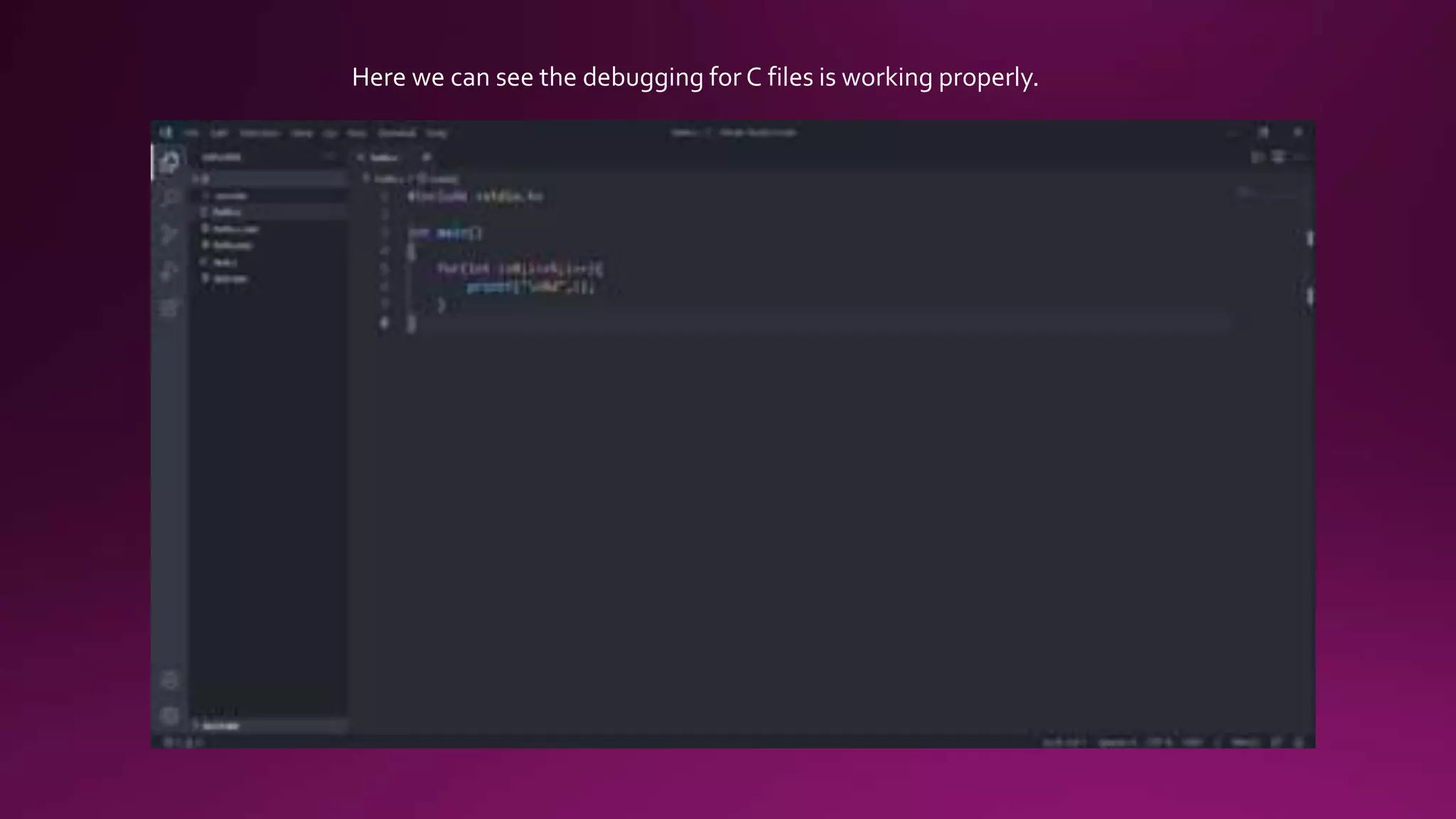The height and width of the screenshot is (819, 1456).
Task: Open notifications bell in status bar
Action: click(x=1299, y=742)
